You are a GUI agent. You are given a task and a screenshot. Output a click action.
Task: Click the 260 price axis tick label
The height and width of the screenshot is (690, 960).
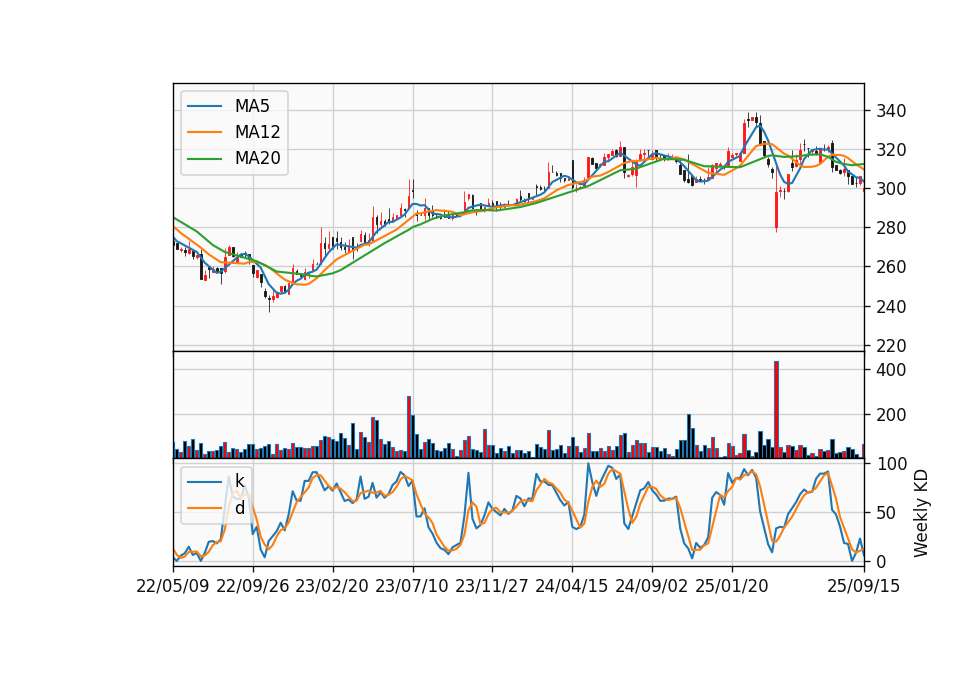click(x=891, y=268)
